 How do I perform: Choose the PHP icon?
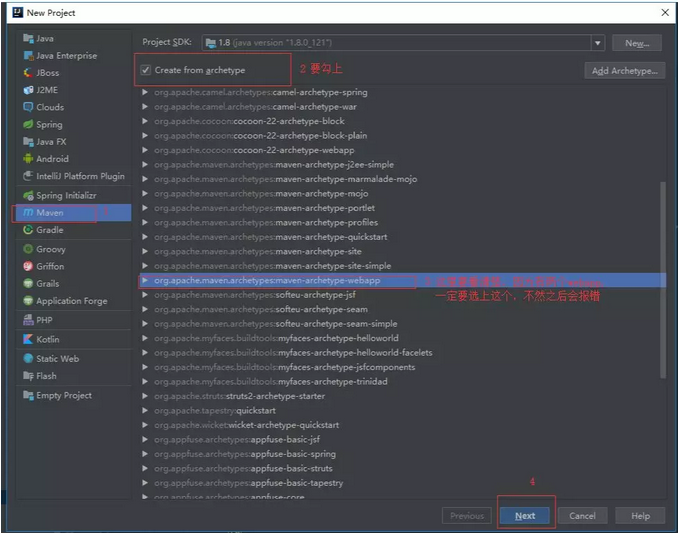[28, 320]
